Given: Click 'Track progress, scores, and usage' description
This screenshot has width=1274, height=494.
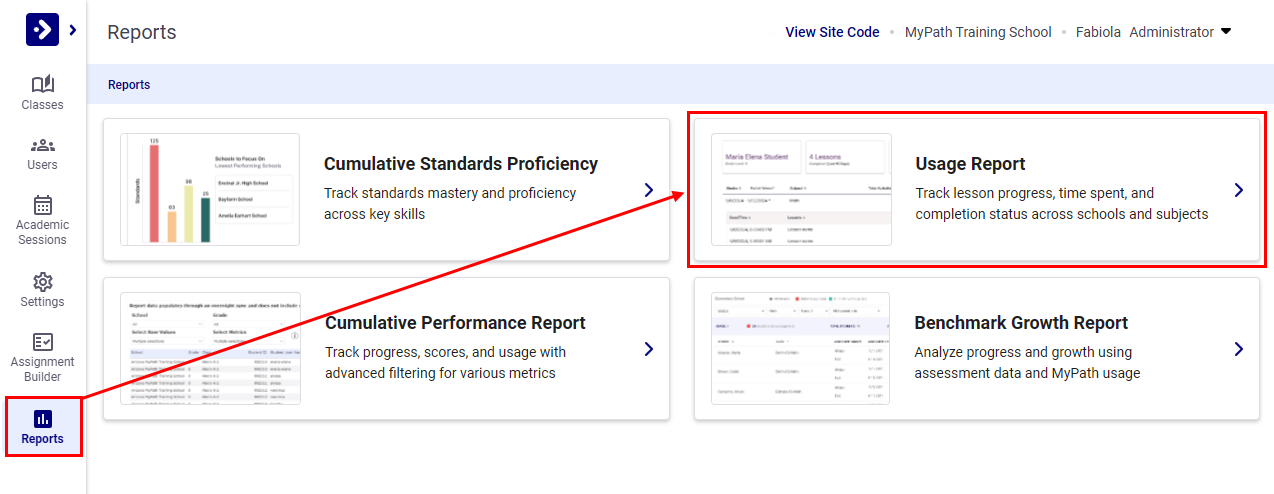Looking at the screenshot, I should point(446,362).
